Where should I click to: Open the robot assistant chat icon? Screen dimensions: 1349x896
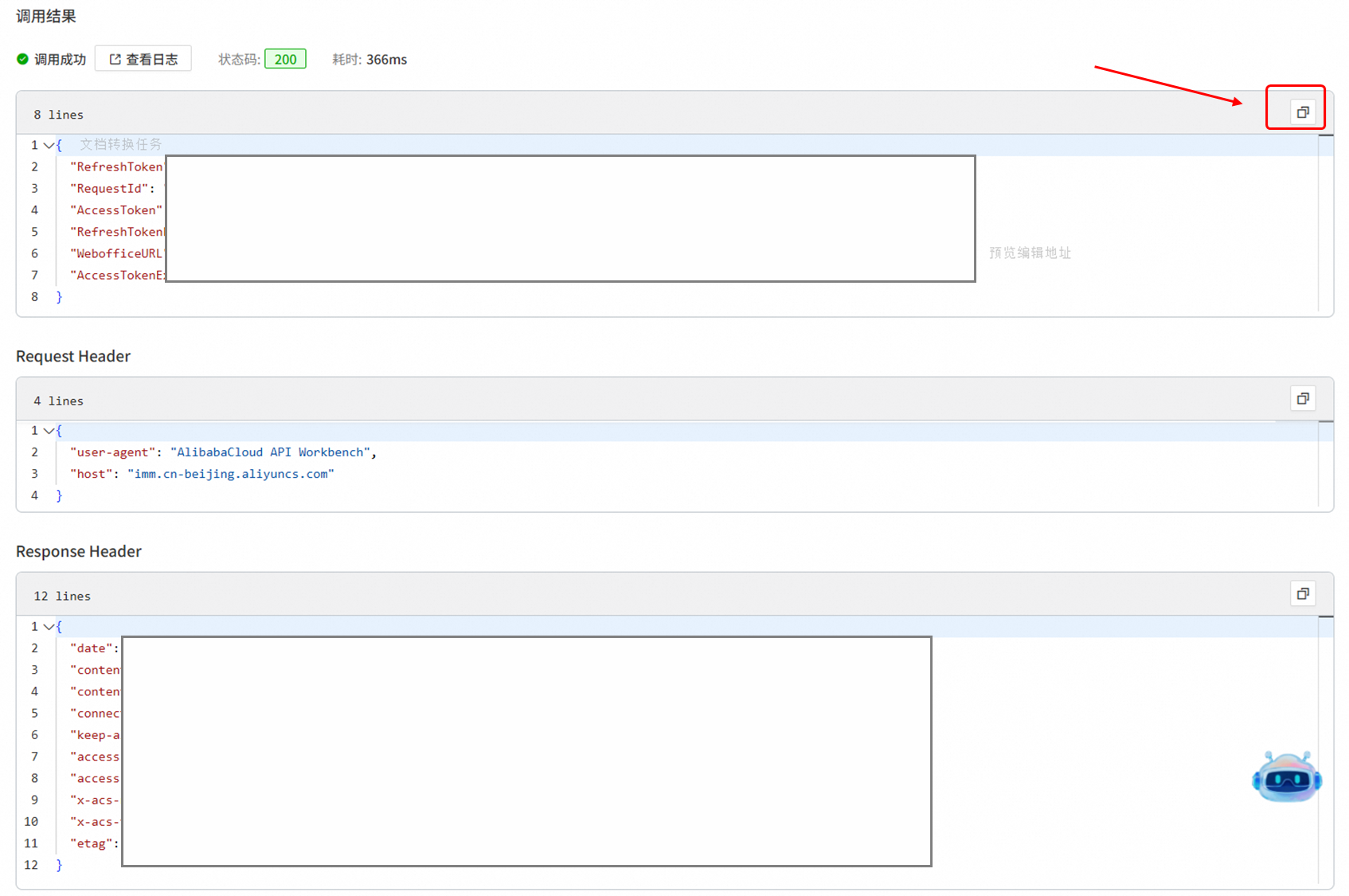(1287, 777)
